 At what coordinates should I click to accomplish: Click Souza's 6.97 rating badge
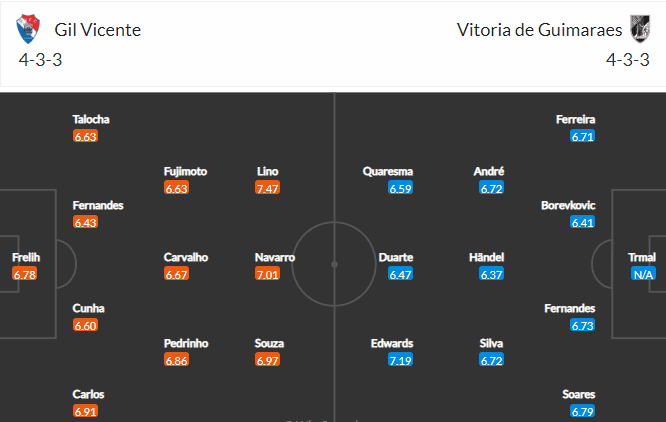(x=267, y=360)
